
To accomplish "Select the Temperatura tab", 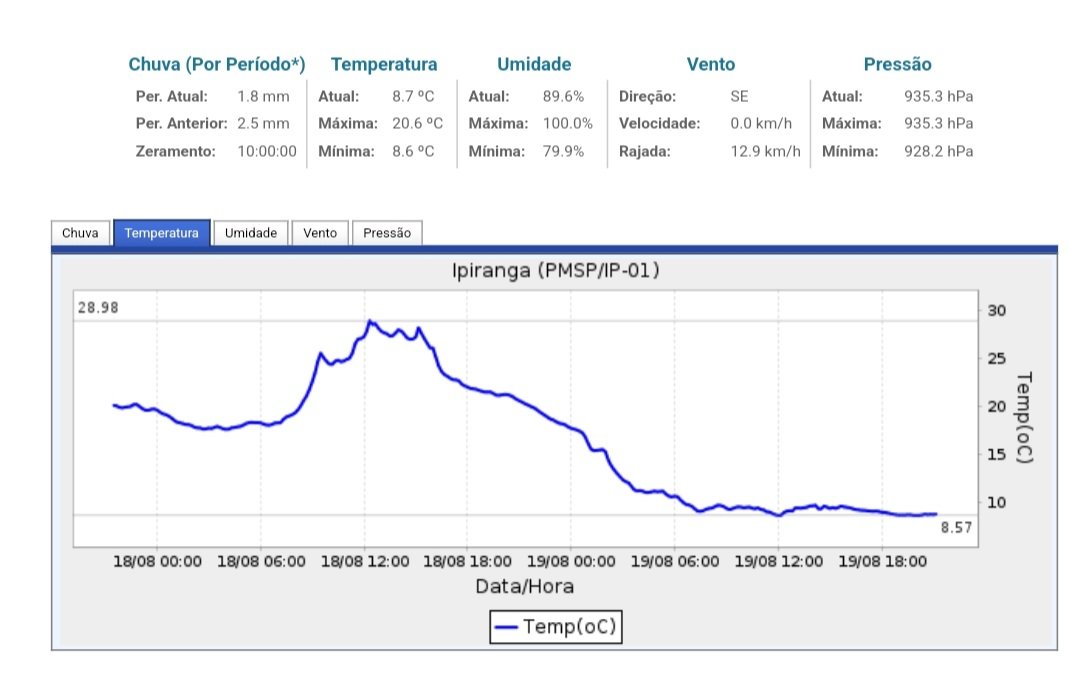I will (x=162, y=233).
